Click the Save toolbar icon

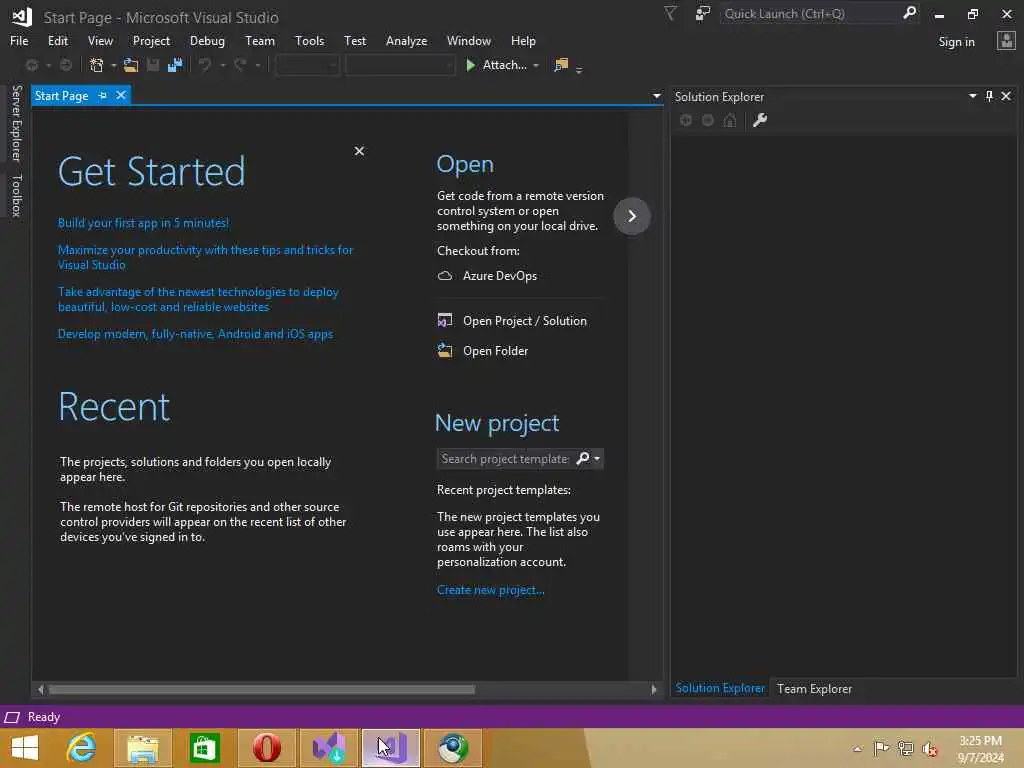pos(153,65)
